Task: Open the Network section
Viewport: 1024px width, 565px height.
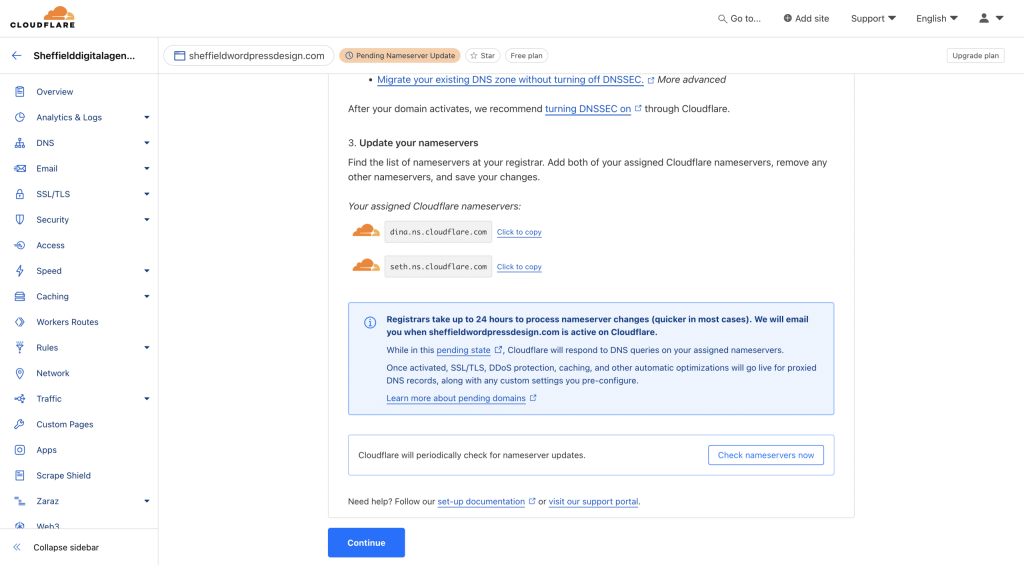Action: pos(53,373)
